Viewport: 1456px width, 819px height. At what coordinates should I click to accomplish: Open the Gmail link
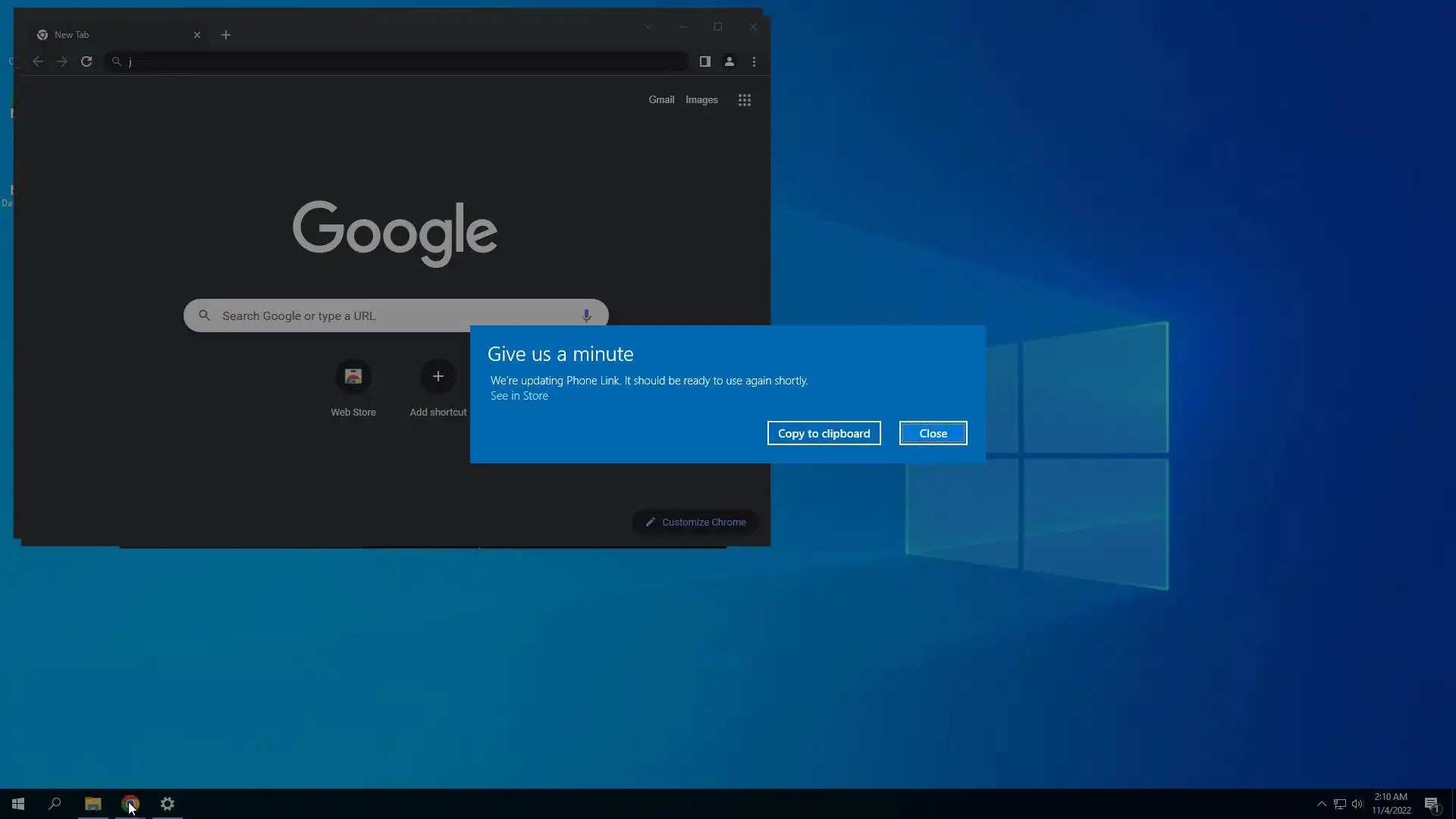point(661,100)
